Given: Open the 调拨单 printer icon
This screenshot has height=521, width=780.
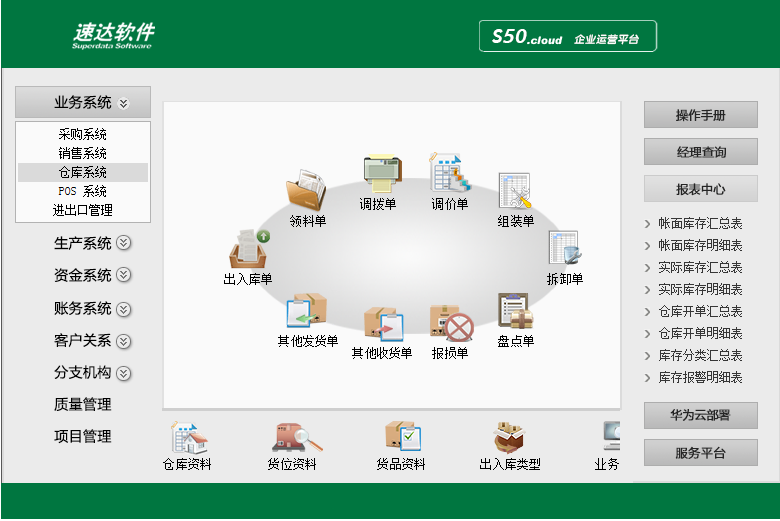Looking at the screenshot, I should [382, 174].
